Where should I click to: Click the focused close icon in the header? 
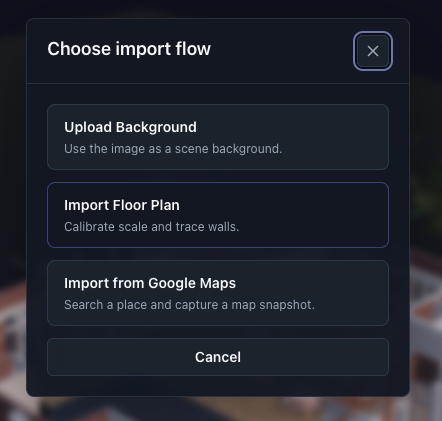tap(373, 51)
